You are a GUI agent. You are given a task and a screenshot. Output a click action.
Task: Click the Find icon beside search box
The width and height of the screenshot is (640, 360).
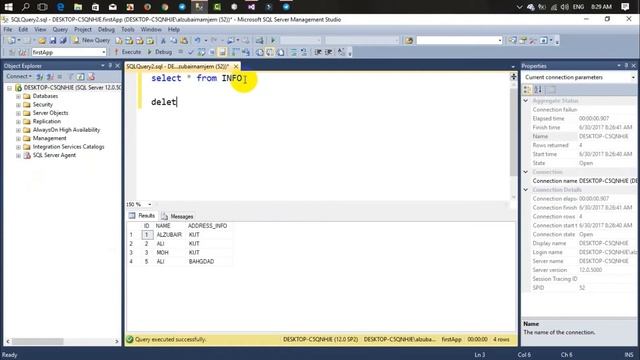[409, 40]
